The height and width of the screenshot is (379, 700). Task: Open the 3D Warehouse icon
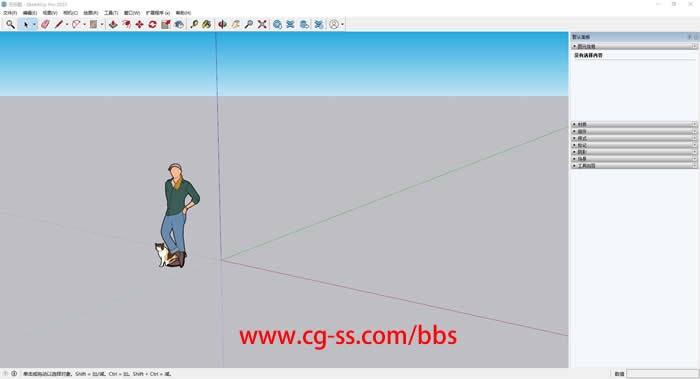(x=277, y=25)
